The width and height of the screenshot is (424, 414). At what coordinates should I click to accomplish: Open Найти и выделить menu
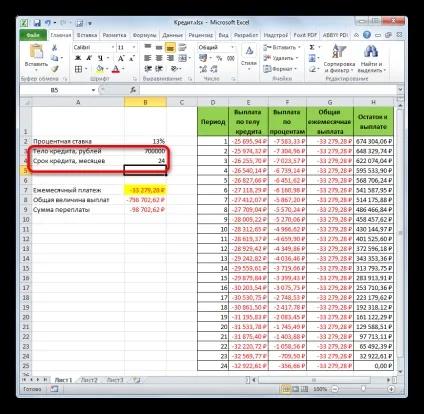click(371, 58)
